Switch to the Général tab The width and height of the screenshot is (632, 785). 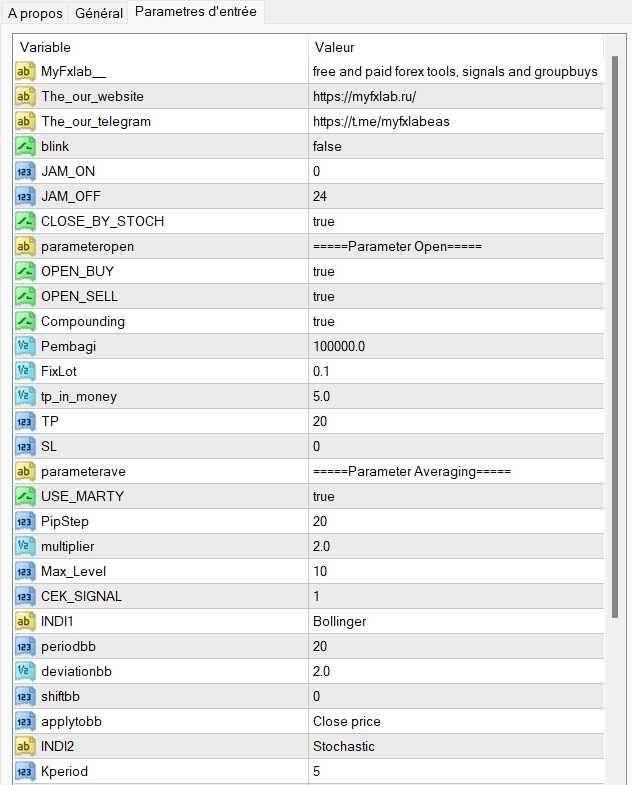pos(99,14)
